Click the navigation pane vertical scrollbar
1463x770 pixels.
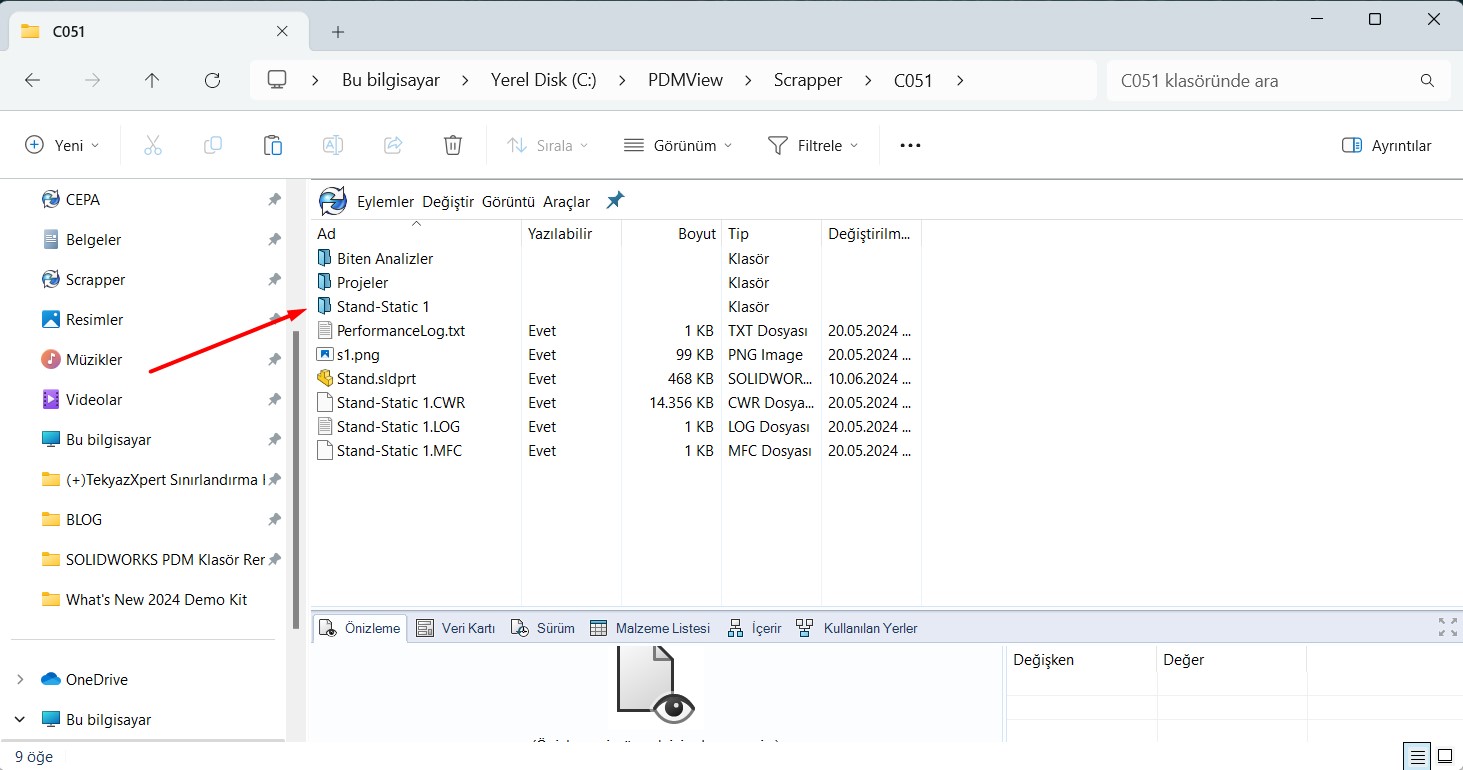(x=296, y=480)
